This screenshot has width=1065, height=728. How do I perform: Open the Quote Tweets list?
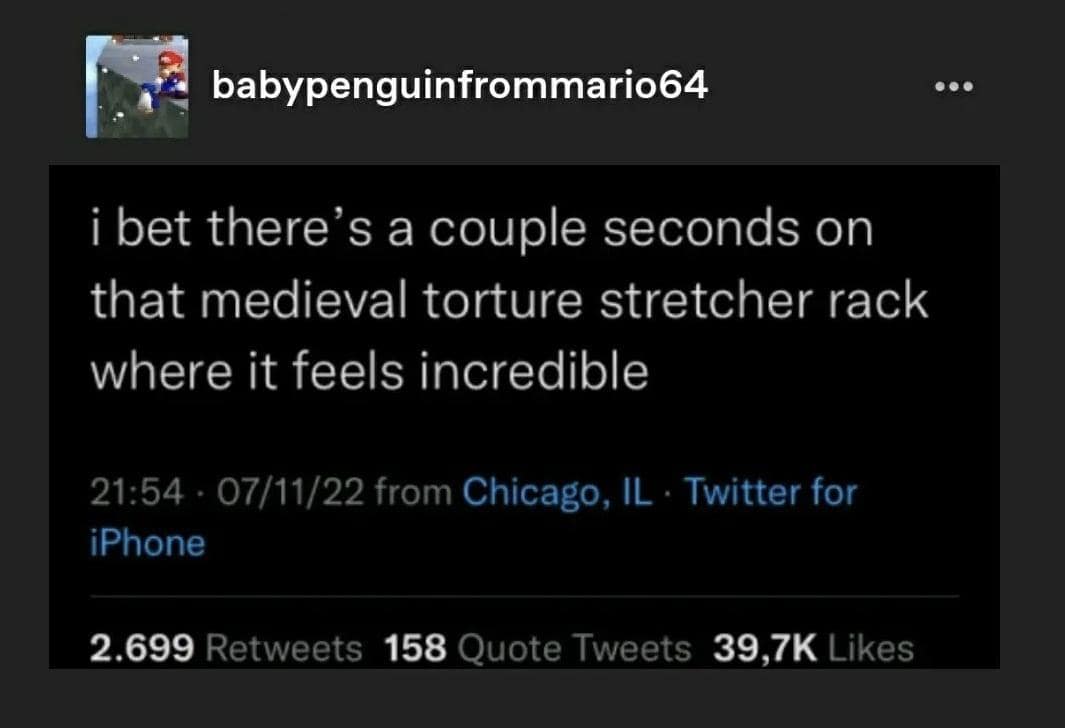574,648
